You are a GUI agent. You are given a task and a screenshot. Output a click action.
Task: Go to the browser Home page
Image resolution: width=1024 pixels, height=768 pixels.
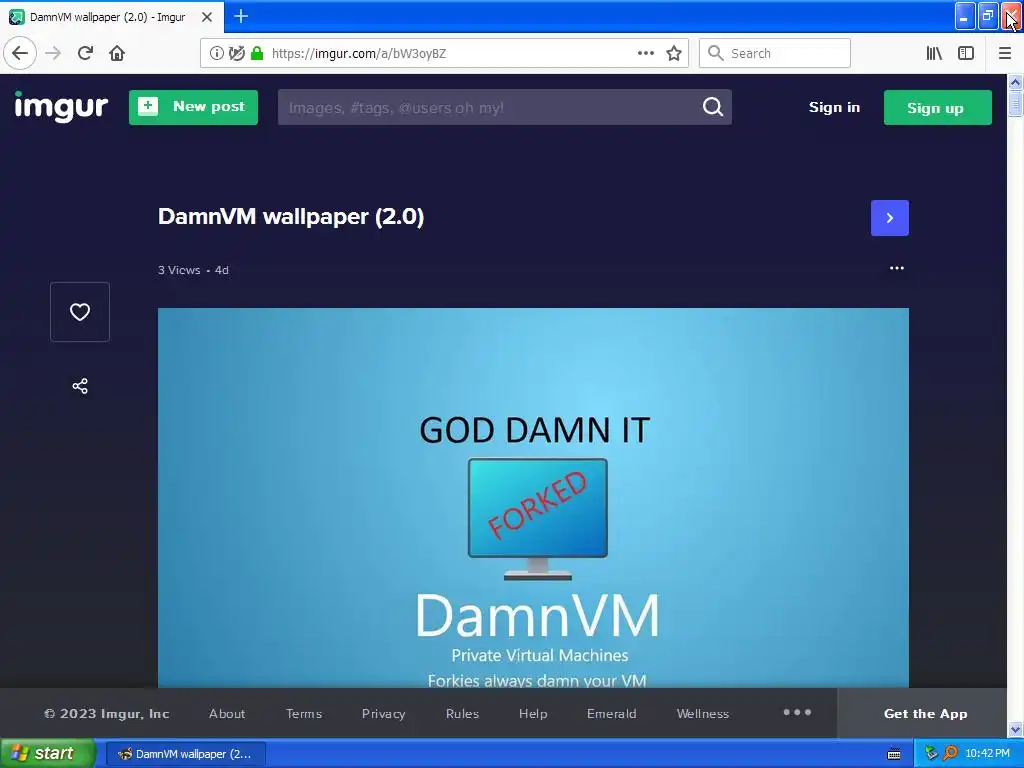point(117,53)
